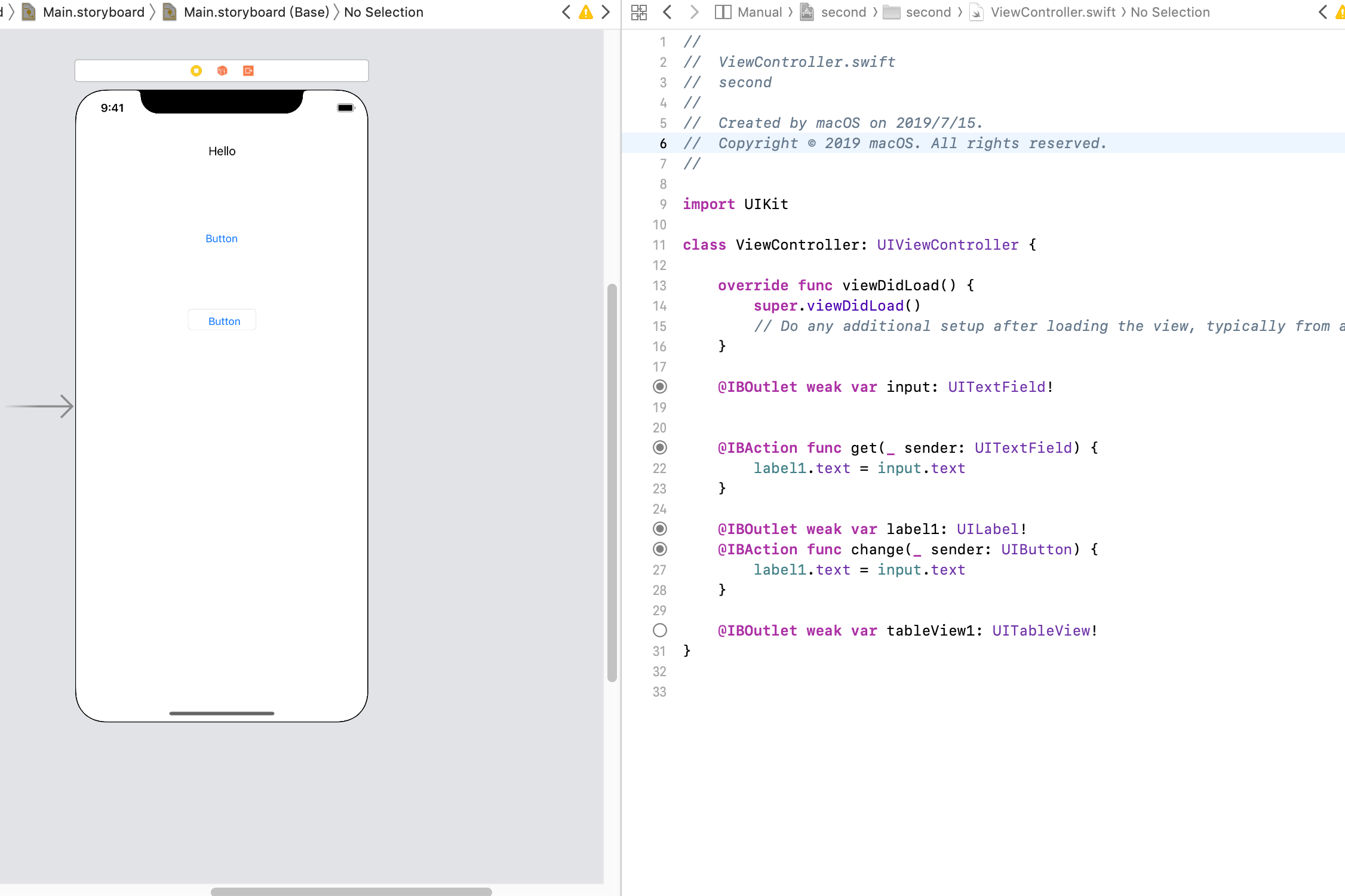Click connection circle for change action
This screenshot has height=896, width=1345.
click(660, 549)
